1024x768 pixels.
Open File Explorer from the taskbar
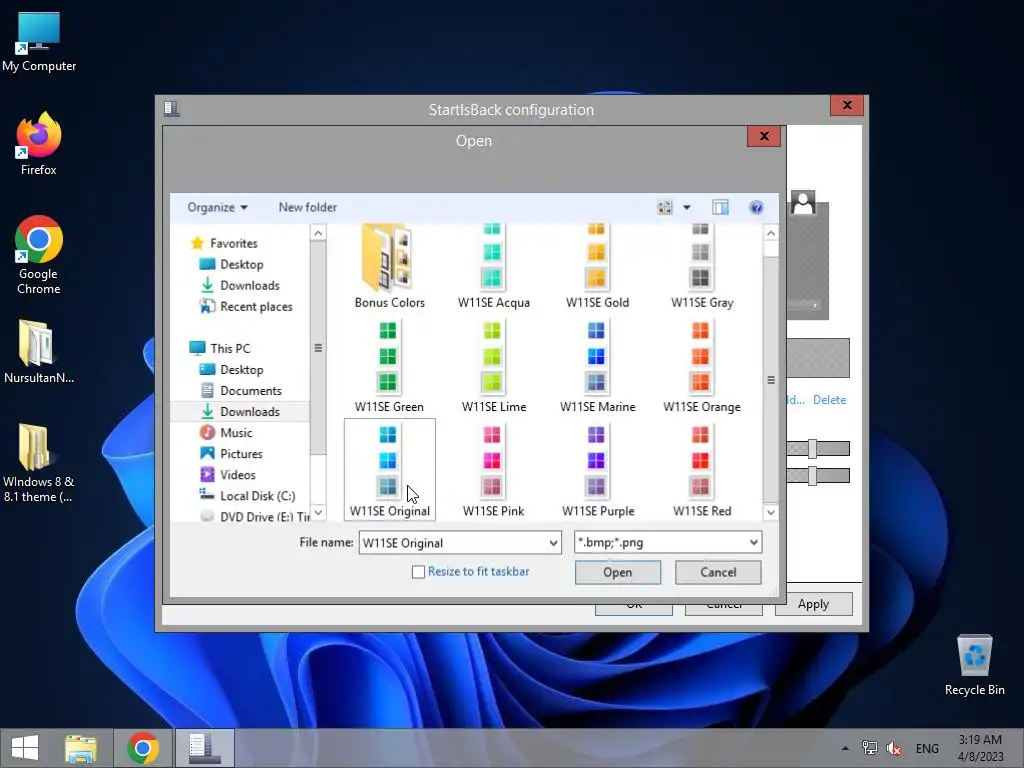tap(81, 748)
